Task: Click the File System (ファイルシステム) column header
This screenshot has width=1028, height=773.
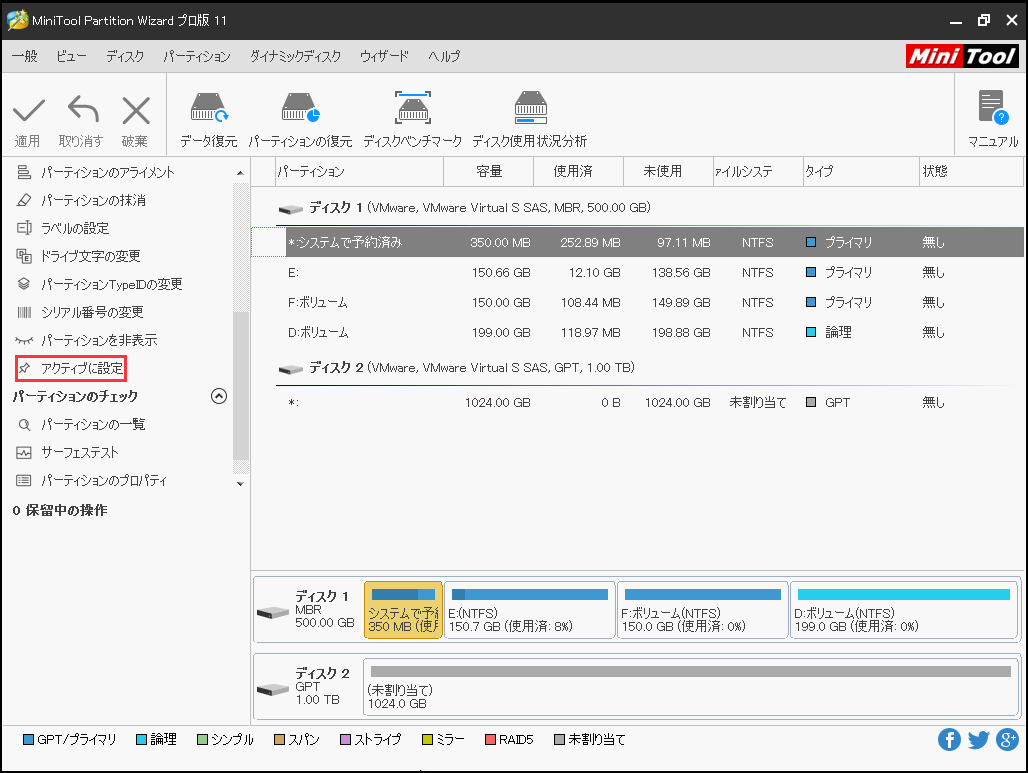Action: tap(758, 171)
